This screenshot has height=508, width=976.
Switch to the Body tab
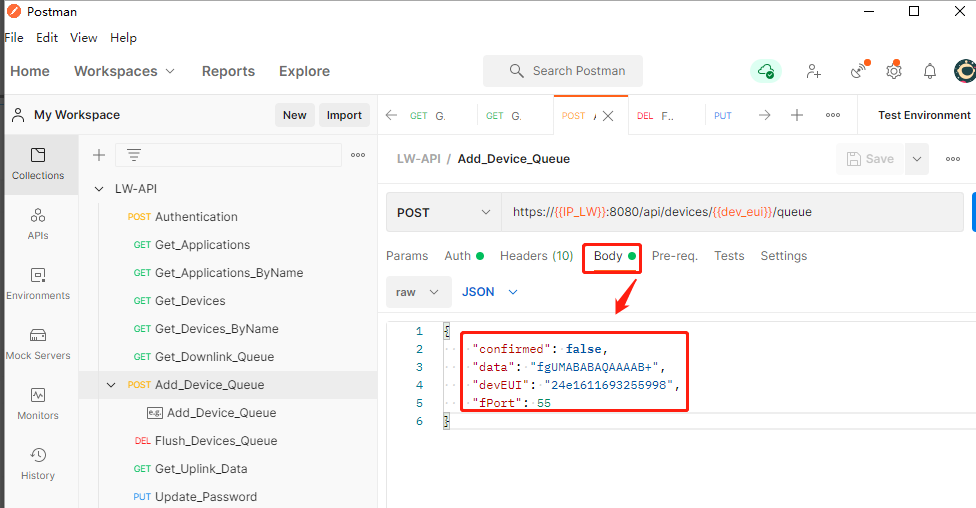pyautogui.click(x=614, y=256)
